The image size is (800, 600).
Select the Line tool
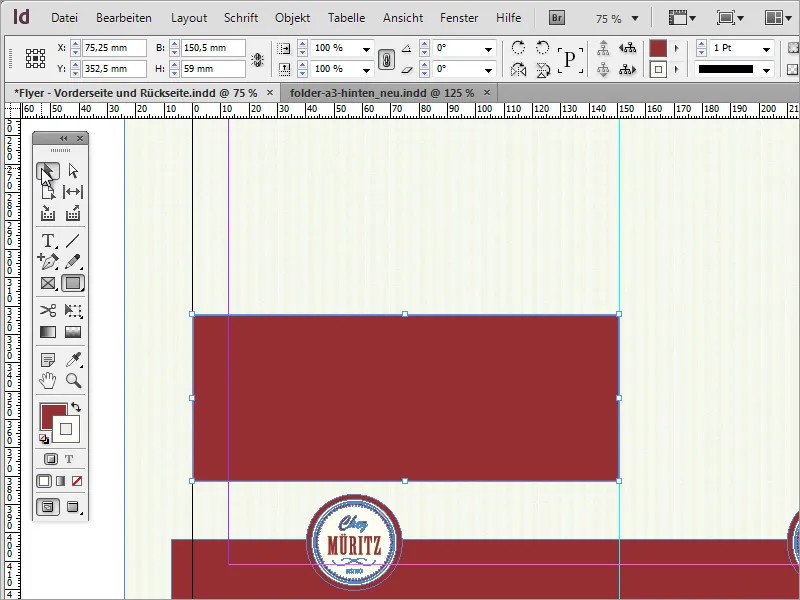(73, 240)
